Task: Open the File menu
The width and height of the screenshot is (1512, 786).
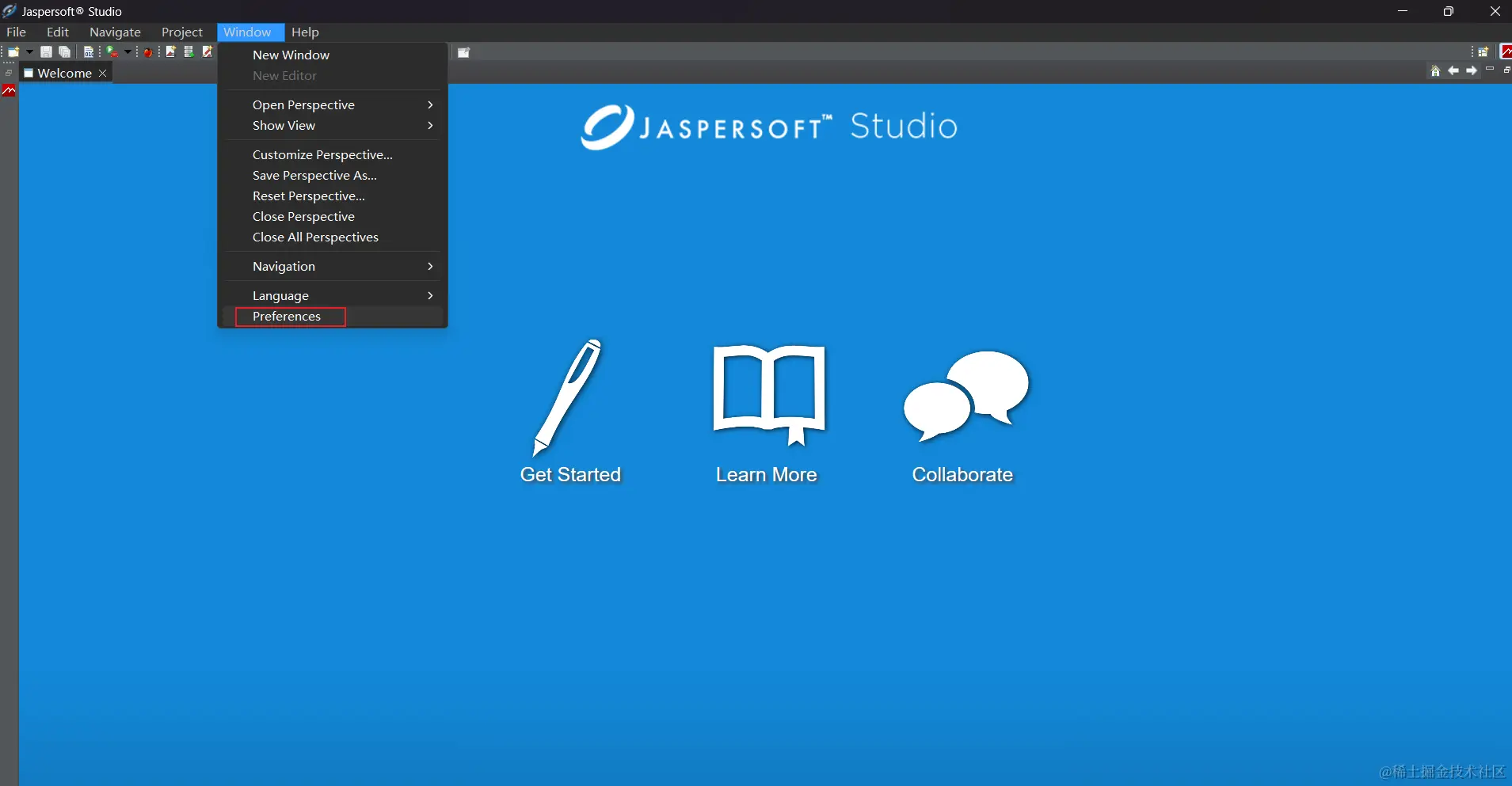Action: (16, 32)
